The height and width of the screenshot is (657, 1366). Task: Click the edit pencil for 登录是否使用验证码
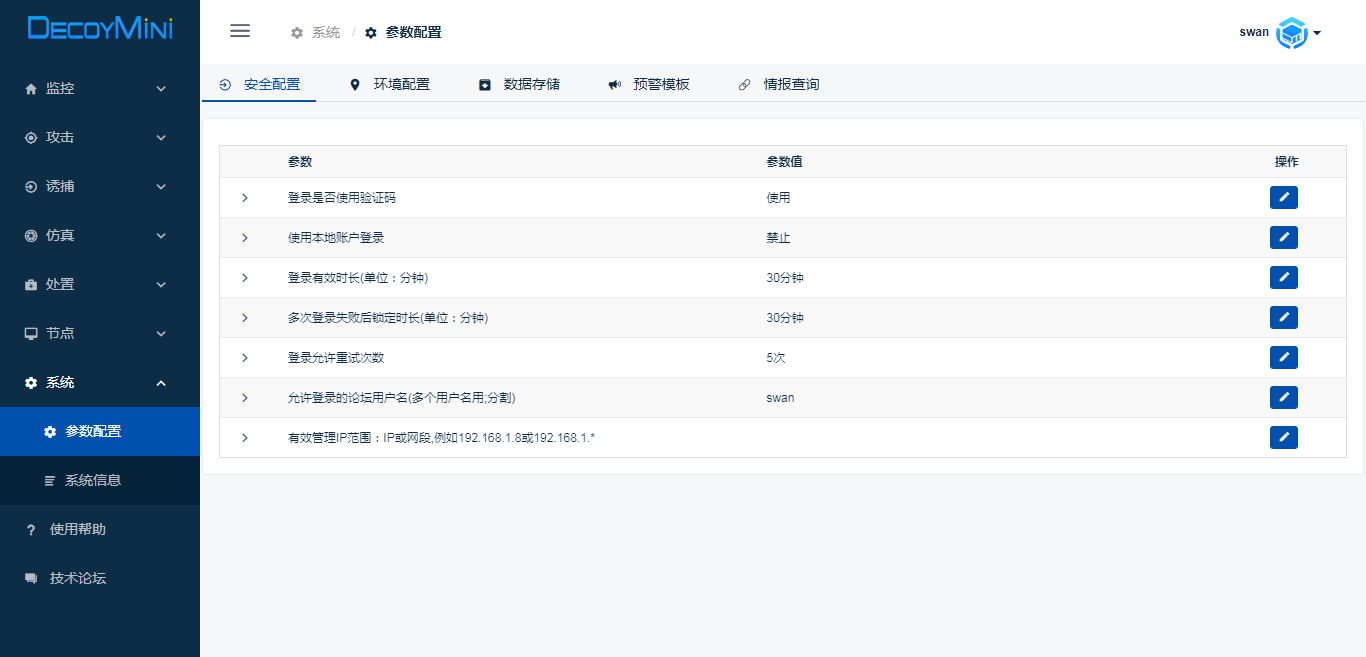tap(1283, 198)
